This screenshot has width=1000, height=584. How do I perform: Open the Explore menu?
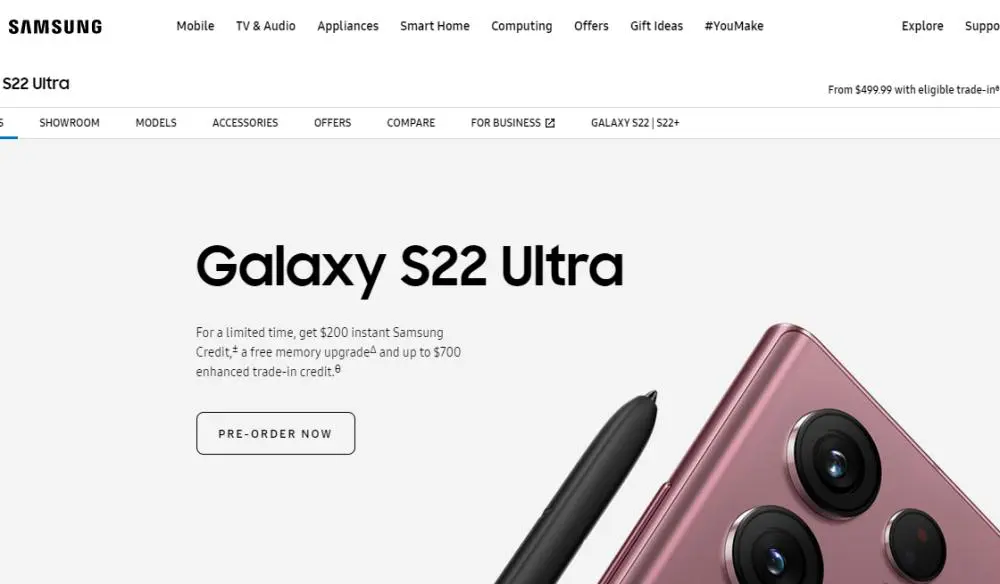[922, 26]
